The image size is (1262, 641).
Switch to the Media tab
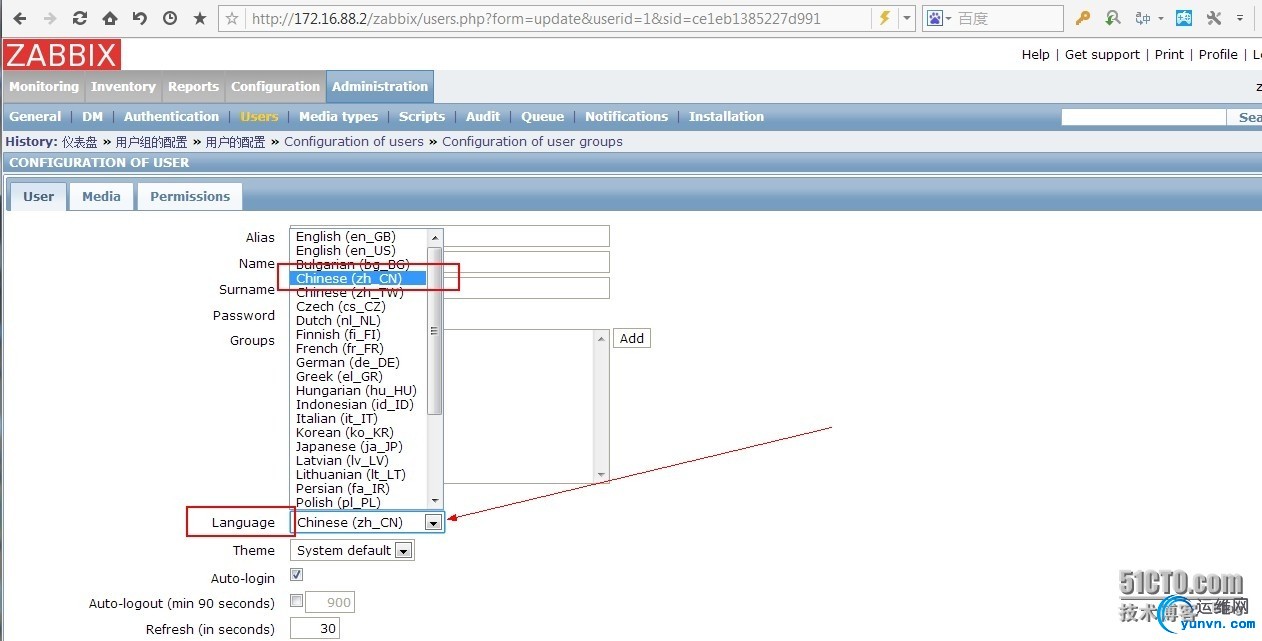(x=101, y=197)
